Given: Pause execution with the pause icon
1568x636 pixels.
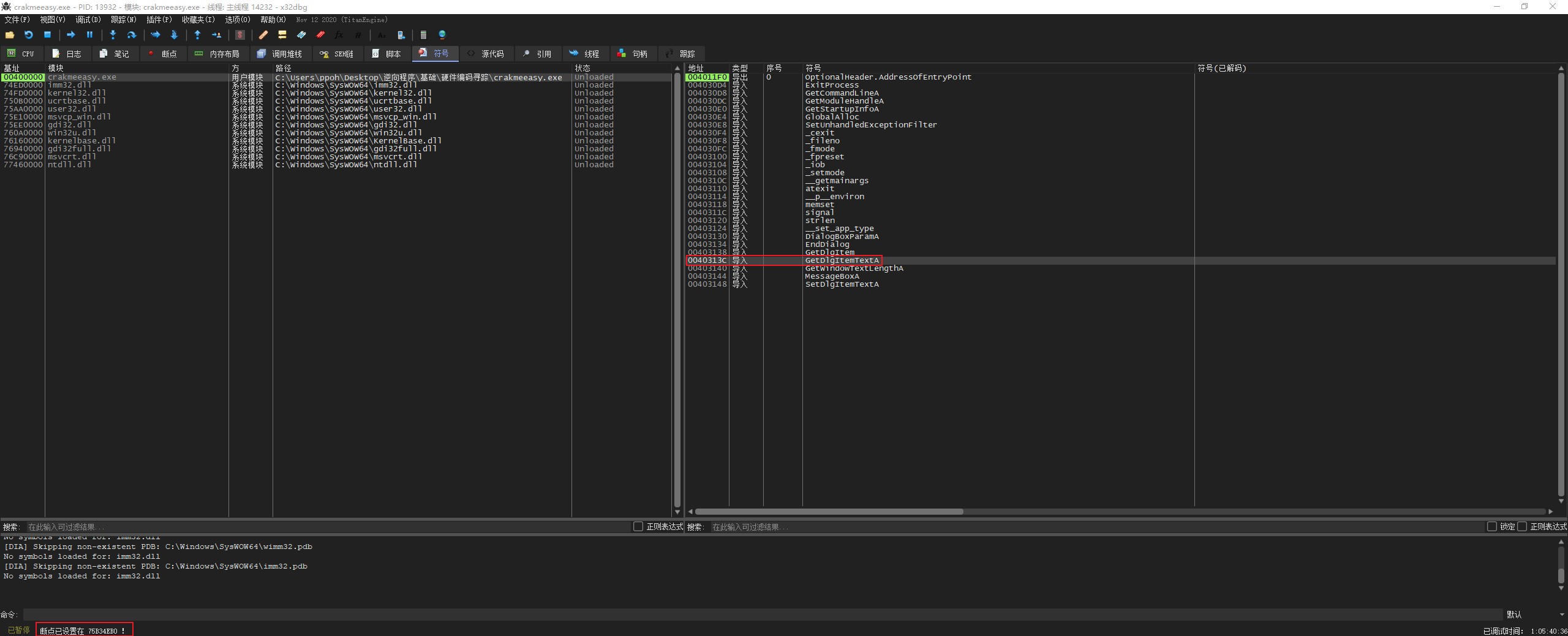Looking at the screenshot, I should point(89,35).
